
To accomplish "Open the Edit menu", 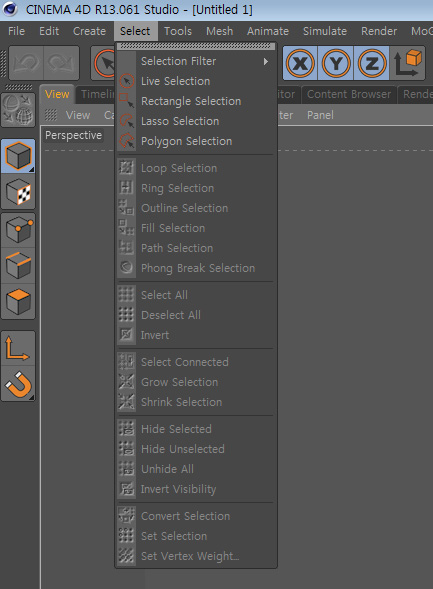I will tap(49, 31).
